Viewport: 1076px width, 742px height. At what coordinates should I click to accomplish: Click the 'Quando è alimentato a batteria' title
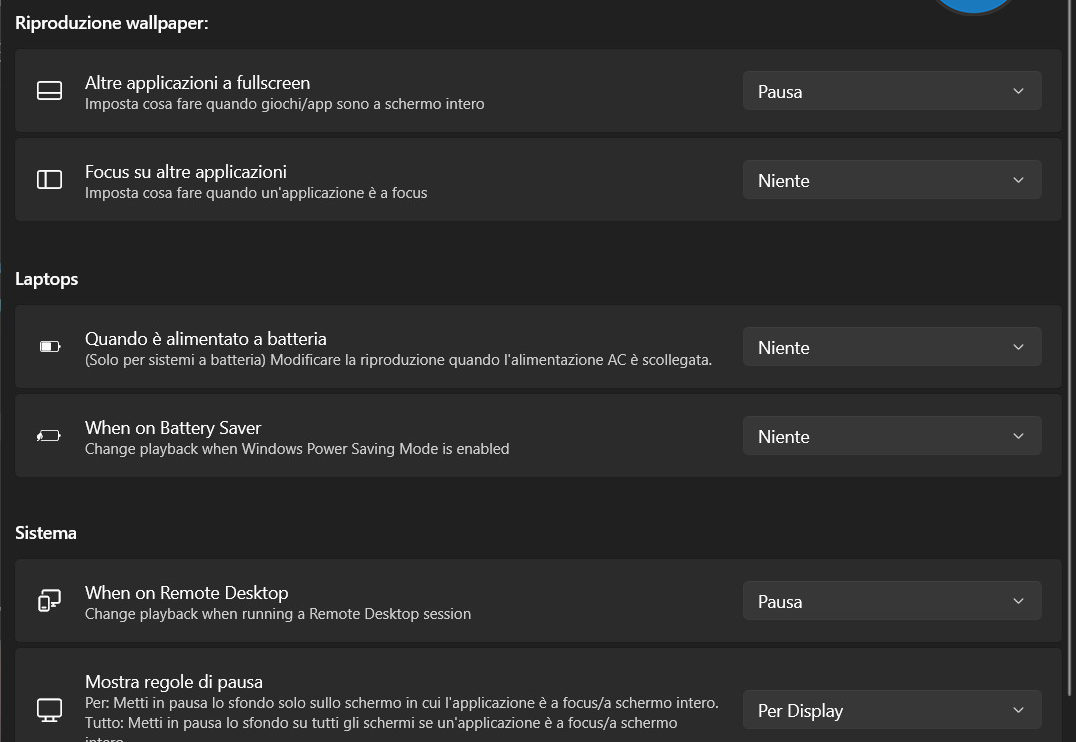(206, 339)
